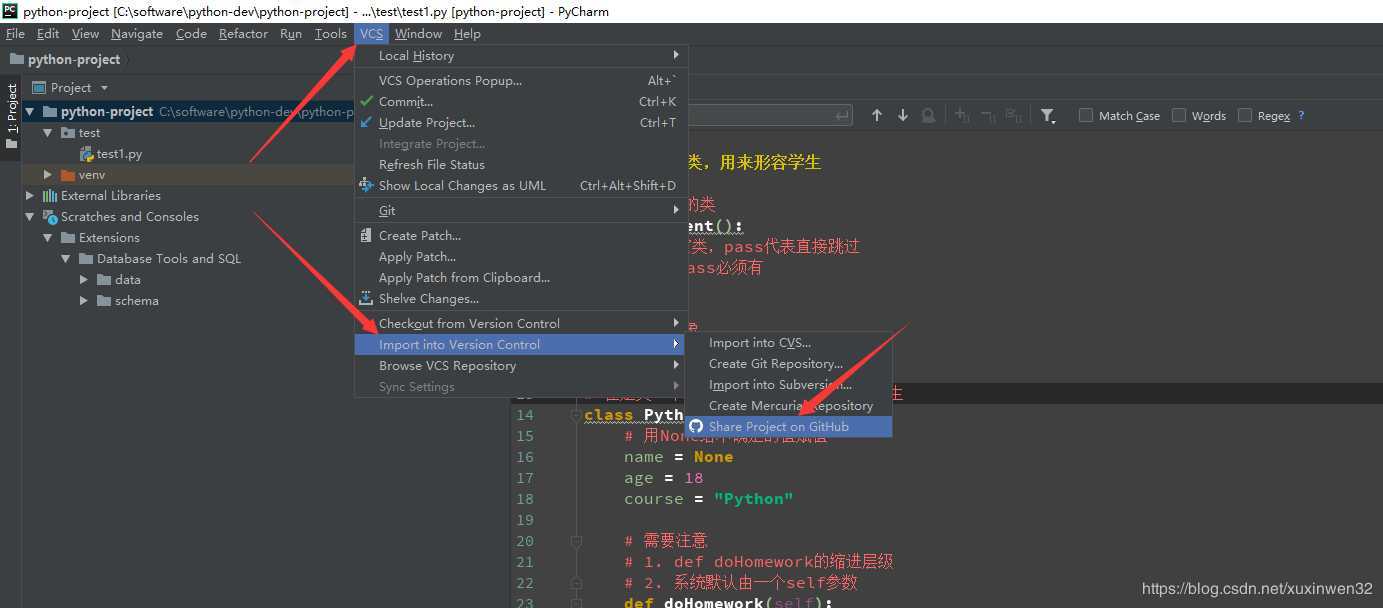The height and width of the screenshot is (608, 1383).
Task: Click python-project breadcrumb in navigation bar
Action: (x=74, y=60)
